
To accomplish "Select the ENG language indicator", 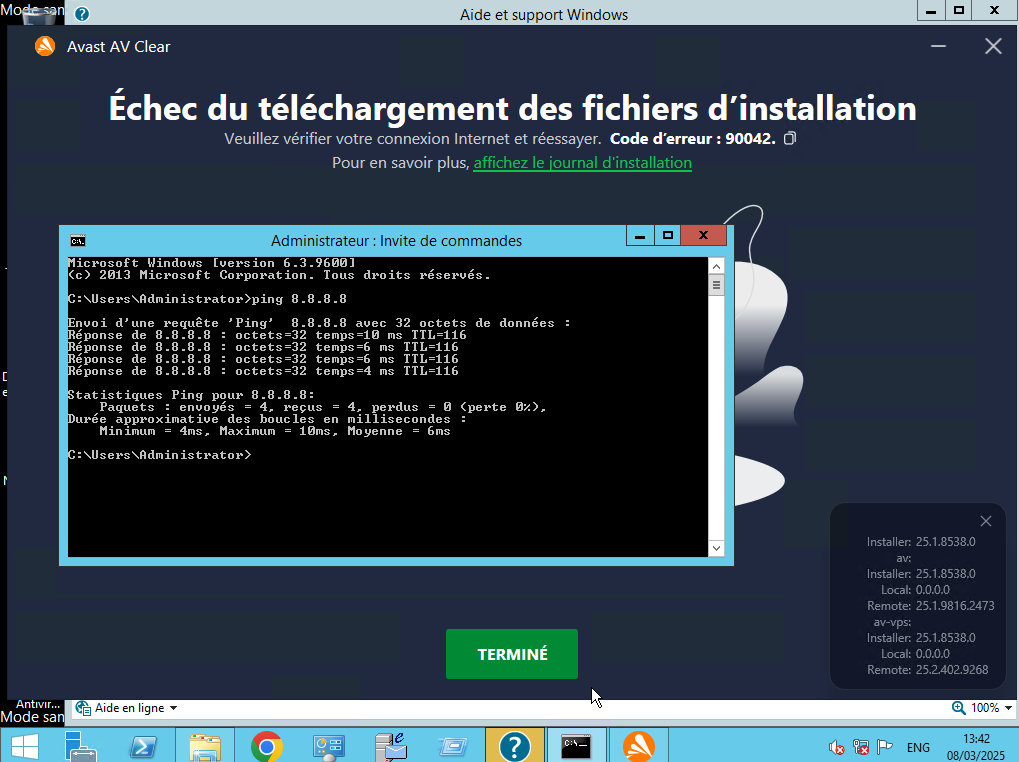I will 918,747.
